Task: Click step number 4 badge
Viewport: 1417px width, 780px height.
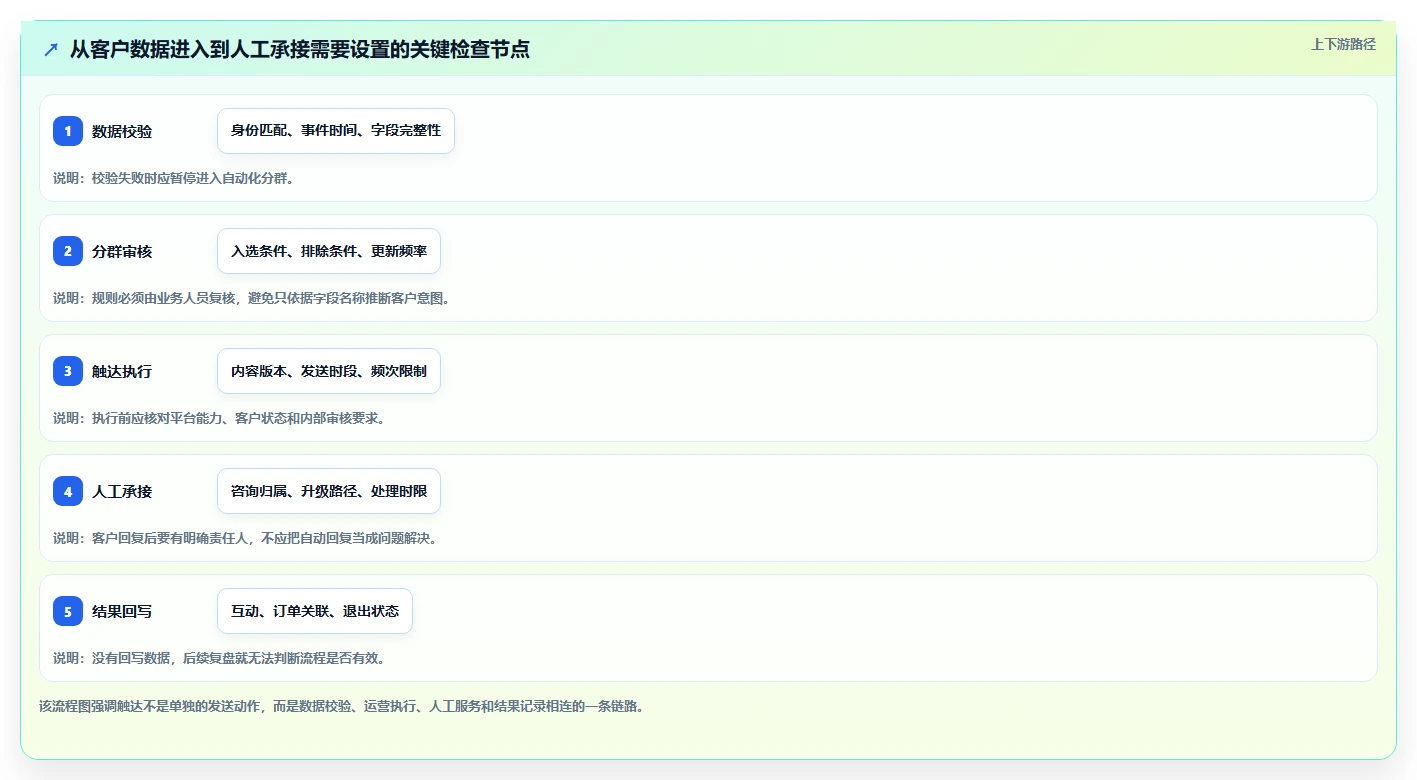Action: 68,491
